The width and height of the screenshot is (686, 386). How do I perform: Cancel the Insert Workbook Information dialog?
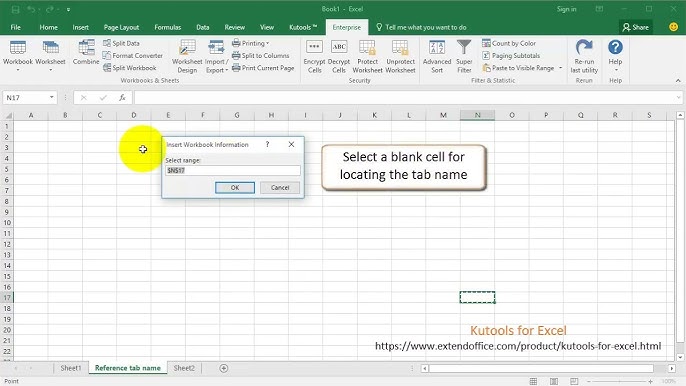[x=280, y=188]
